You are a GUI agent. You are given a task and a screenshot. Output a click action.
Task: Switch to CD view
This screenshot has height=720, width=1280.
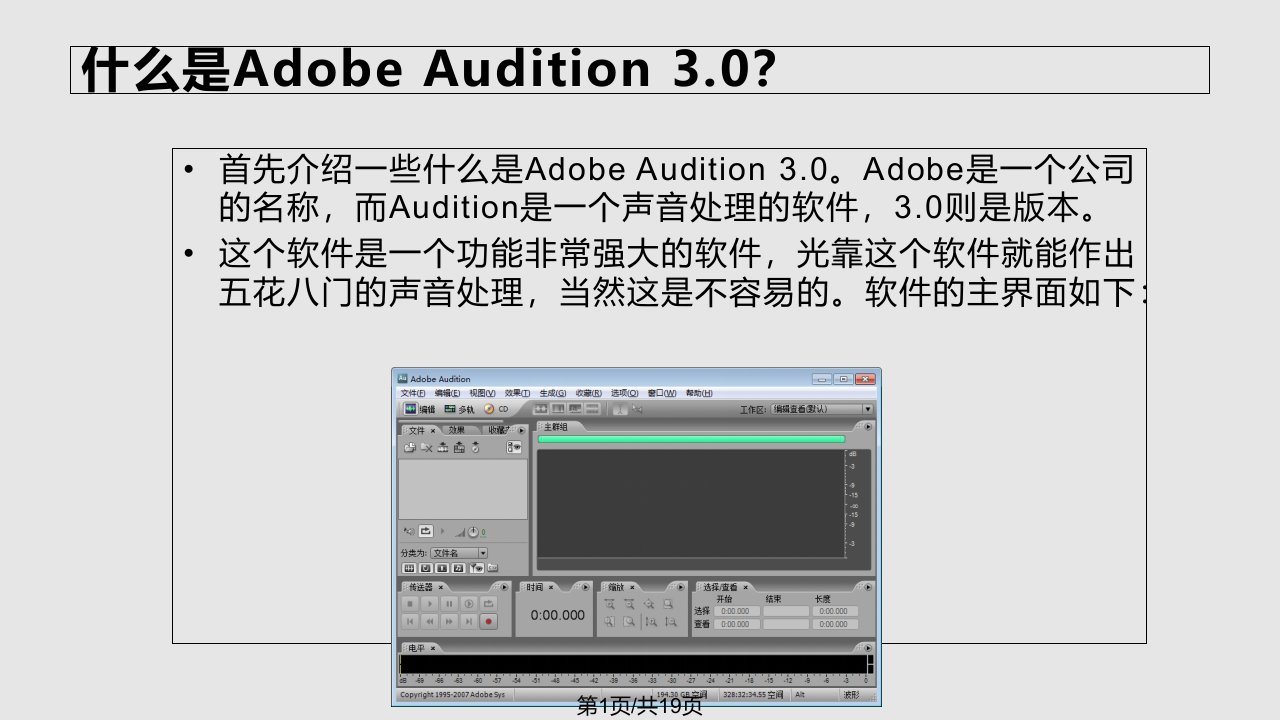pos(496,408)
